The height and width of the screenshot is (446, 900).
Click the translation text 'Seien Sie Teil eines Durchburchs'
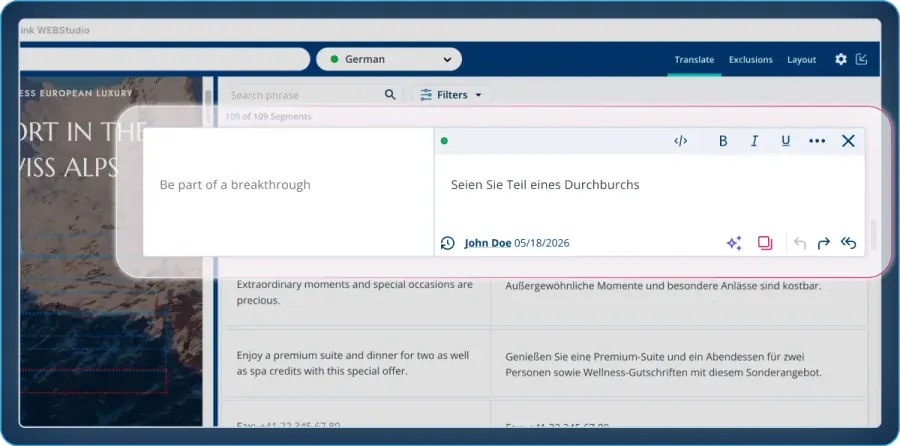(545, 185)
